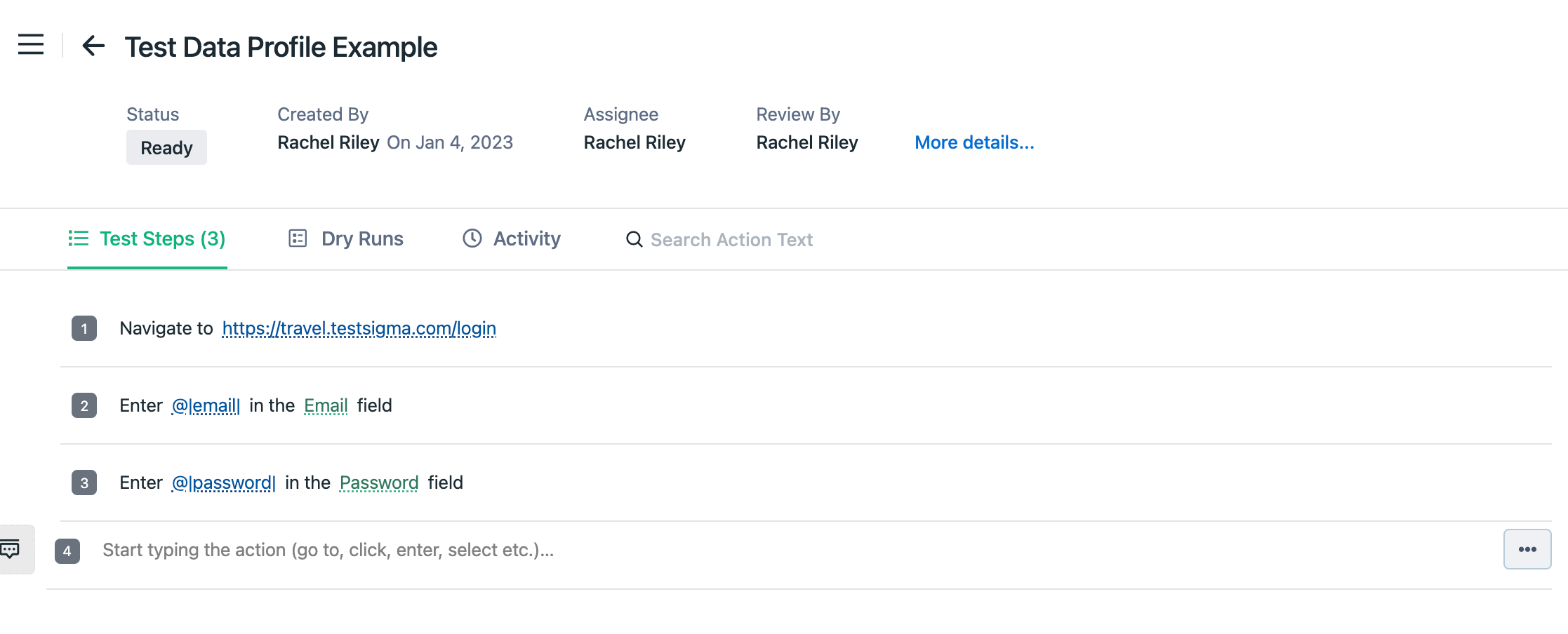The height and width of the screenshot is (634, 1568).
Task: Click the Activity clock icon
Action: tap(472, 238)
